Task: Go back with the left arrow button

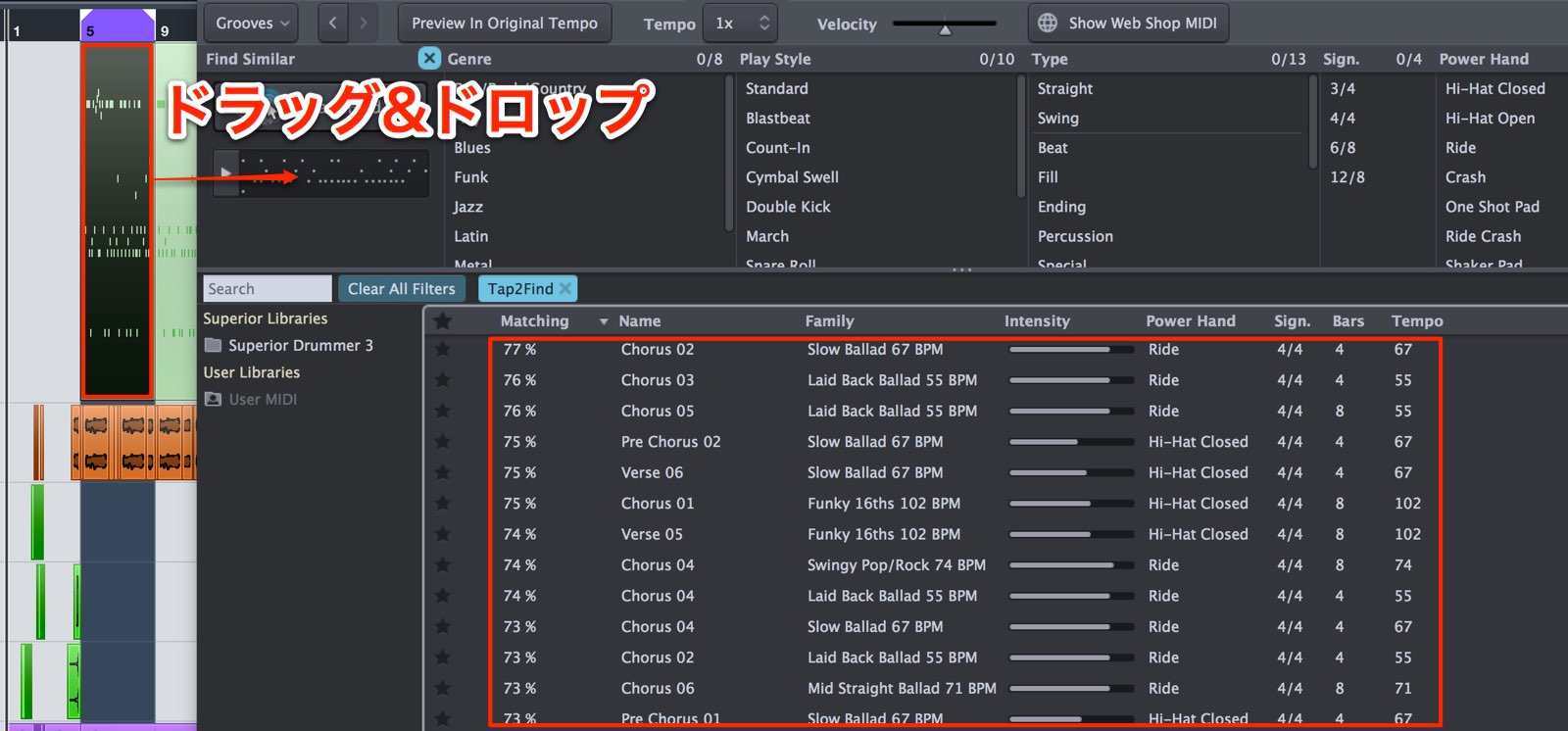Action: [333, 23]
